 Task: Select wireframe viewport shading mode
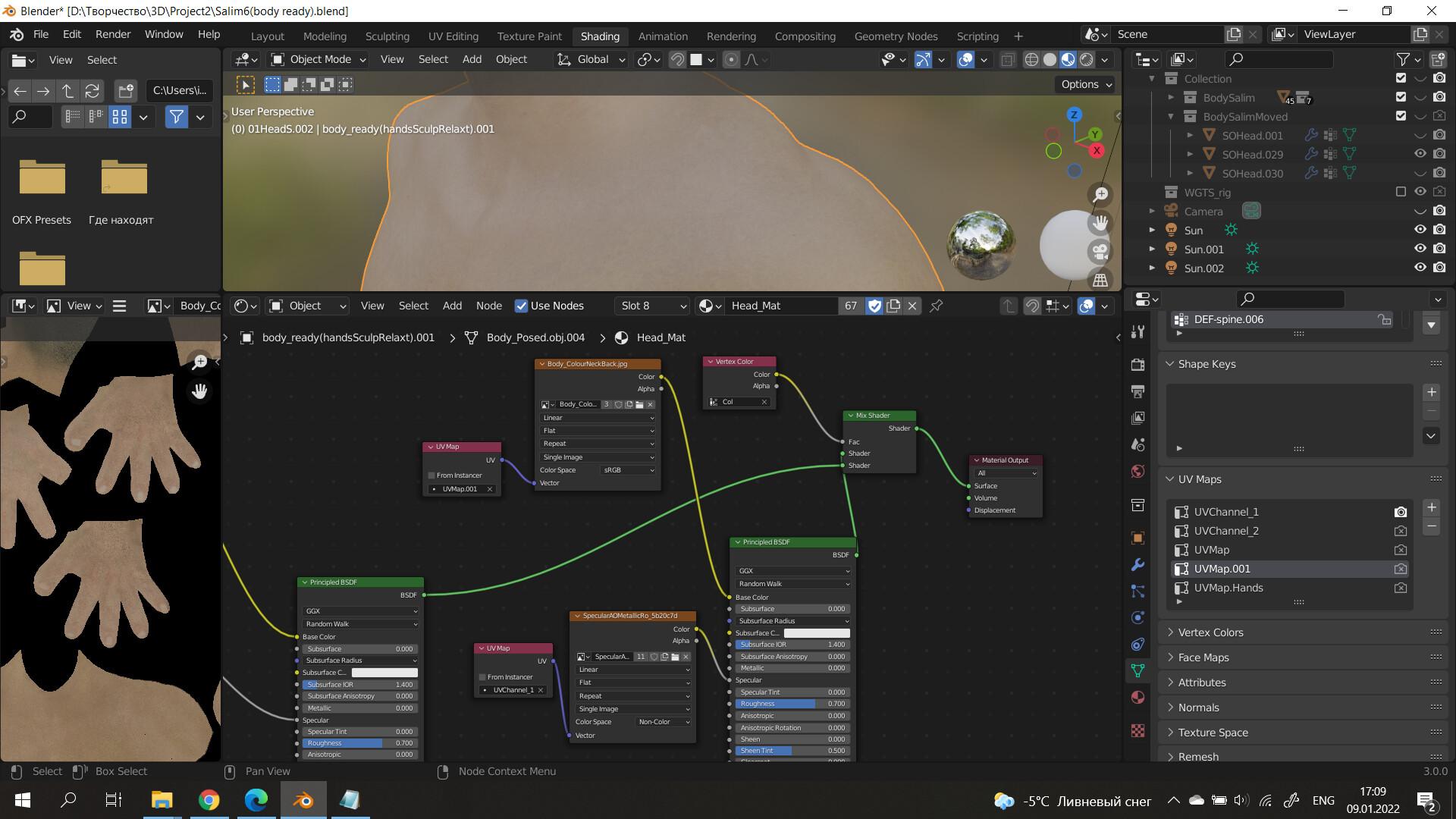tap(1031, 59)
